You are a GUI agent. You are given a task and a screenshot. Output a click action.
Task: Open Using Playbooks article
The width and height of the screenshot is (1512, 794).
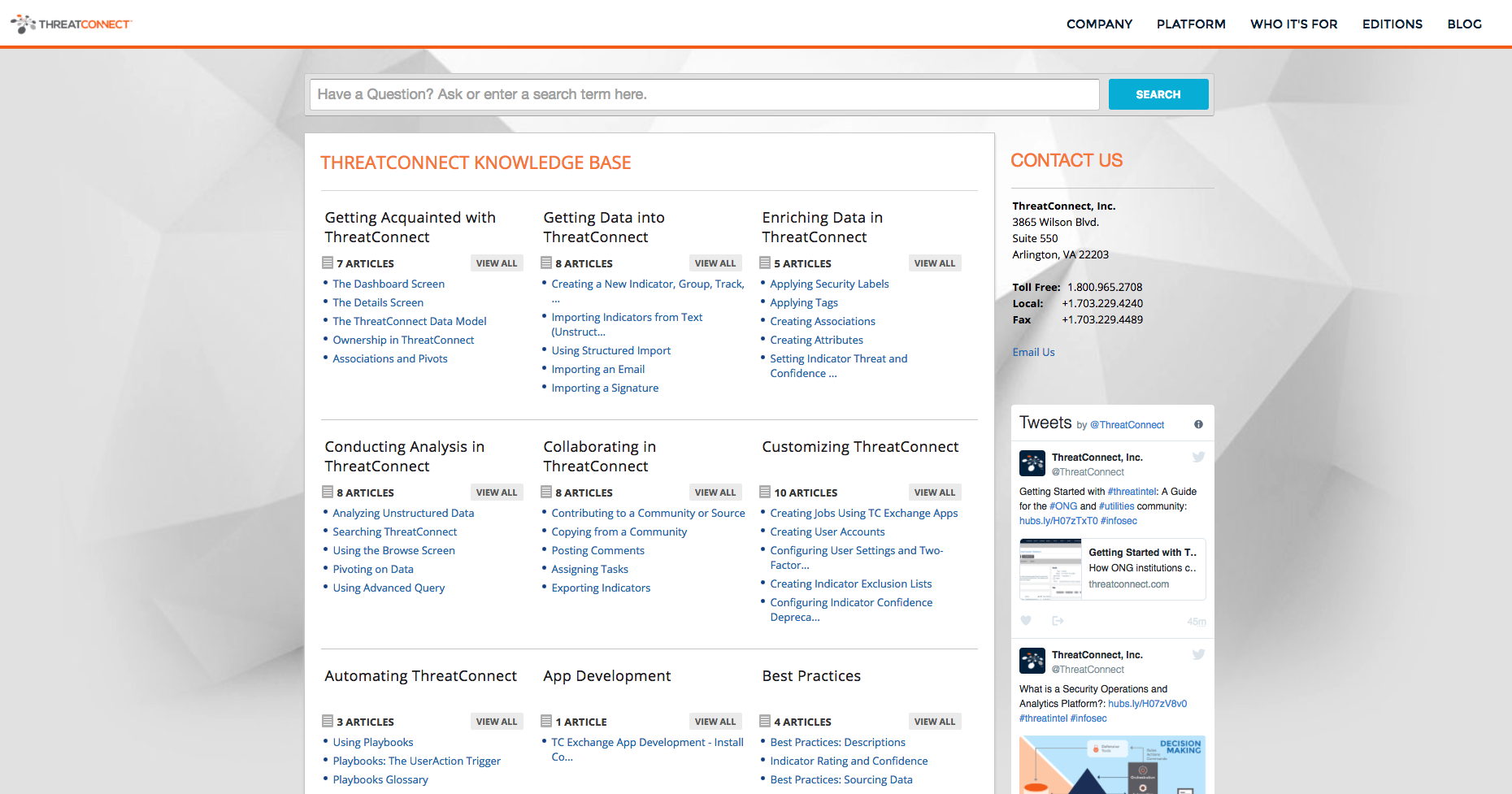(373, 742)
